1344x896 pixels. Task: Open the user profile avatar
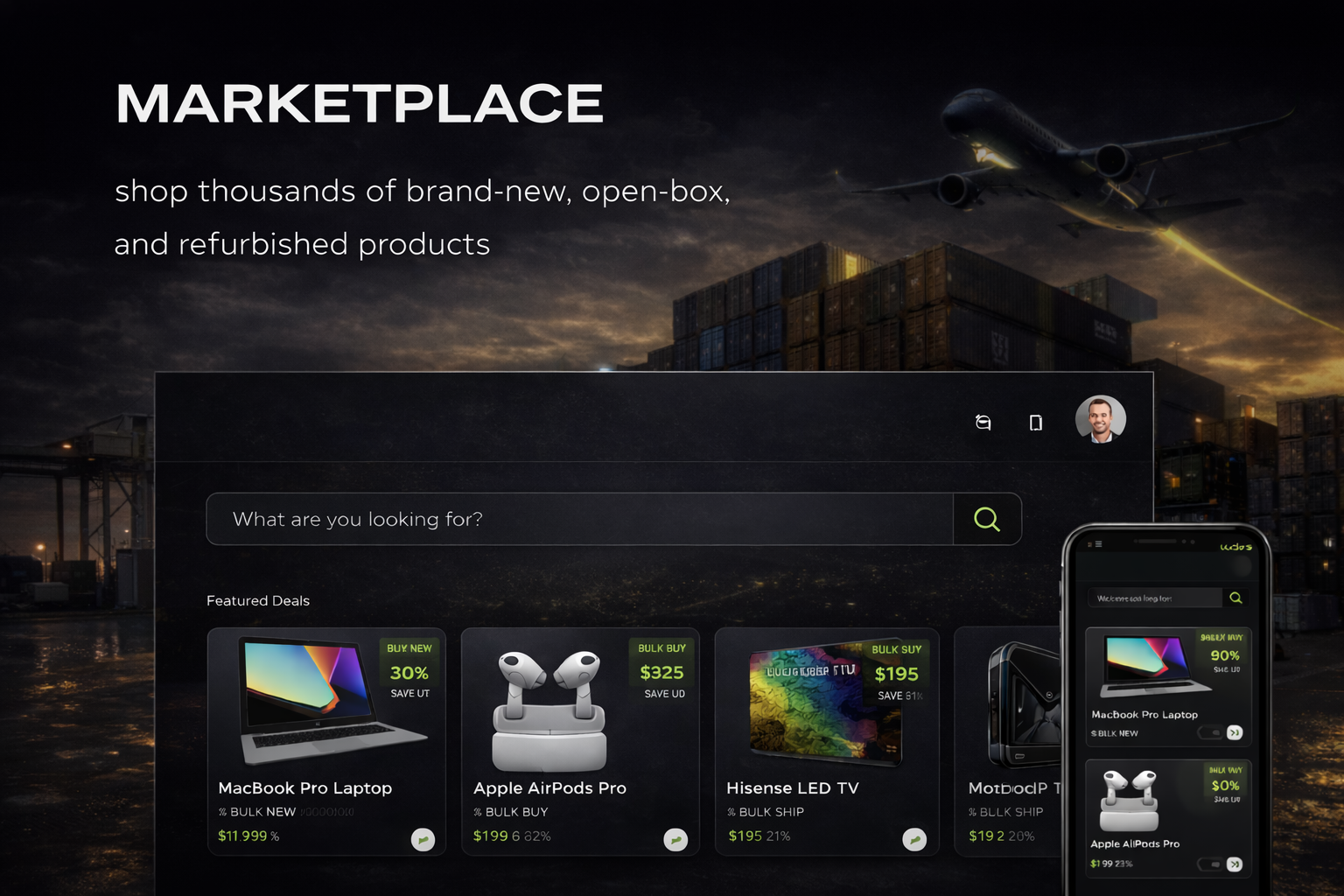coord(1101,419)
